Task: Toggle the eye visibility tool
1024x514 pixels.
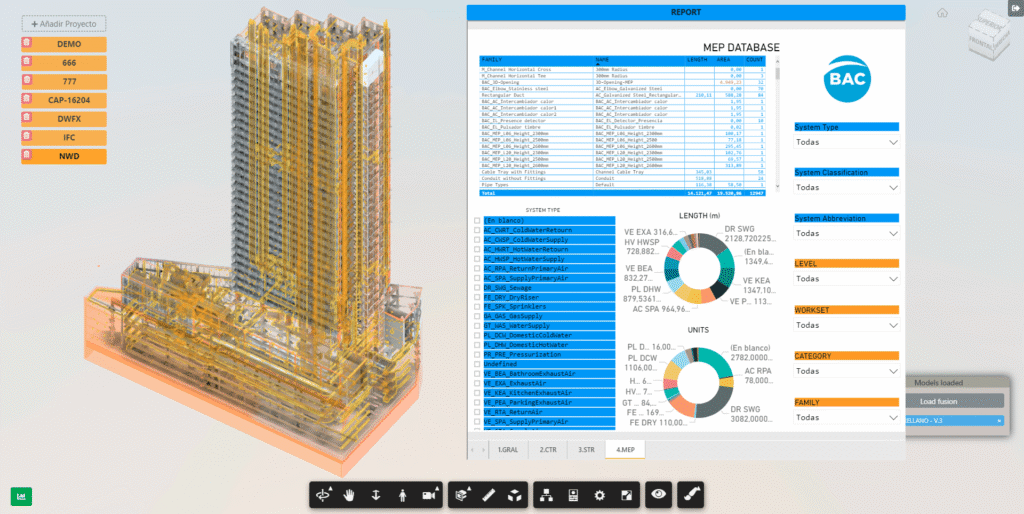Action: (x=658, y=495)
